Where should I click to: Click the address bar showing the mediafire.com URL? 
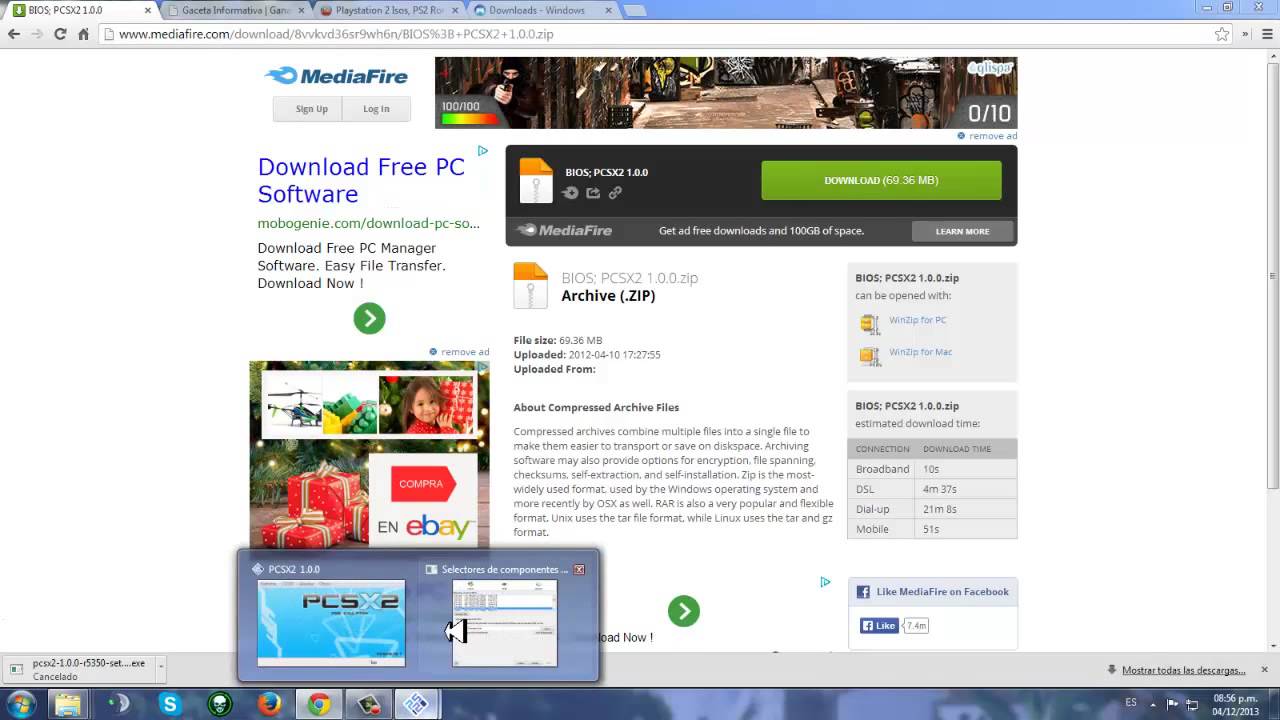[660, 34]
